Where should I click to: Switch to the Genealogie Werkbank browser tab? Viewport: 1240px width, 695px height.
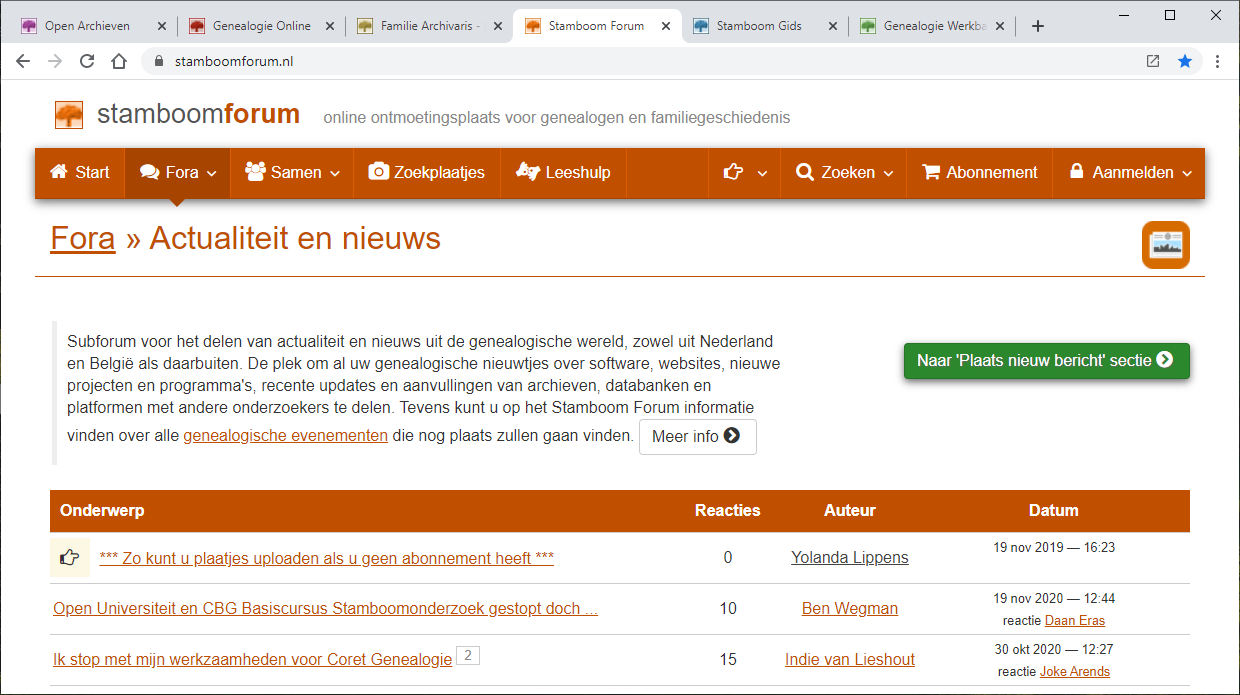point(934,26)
